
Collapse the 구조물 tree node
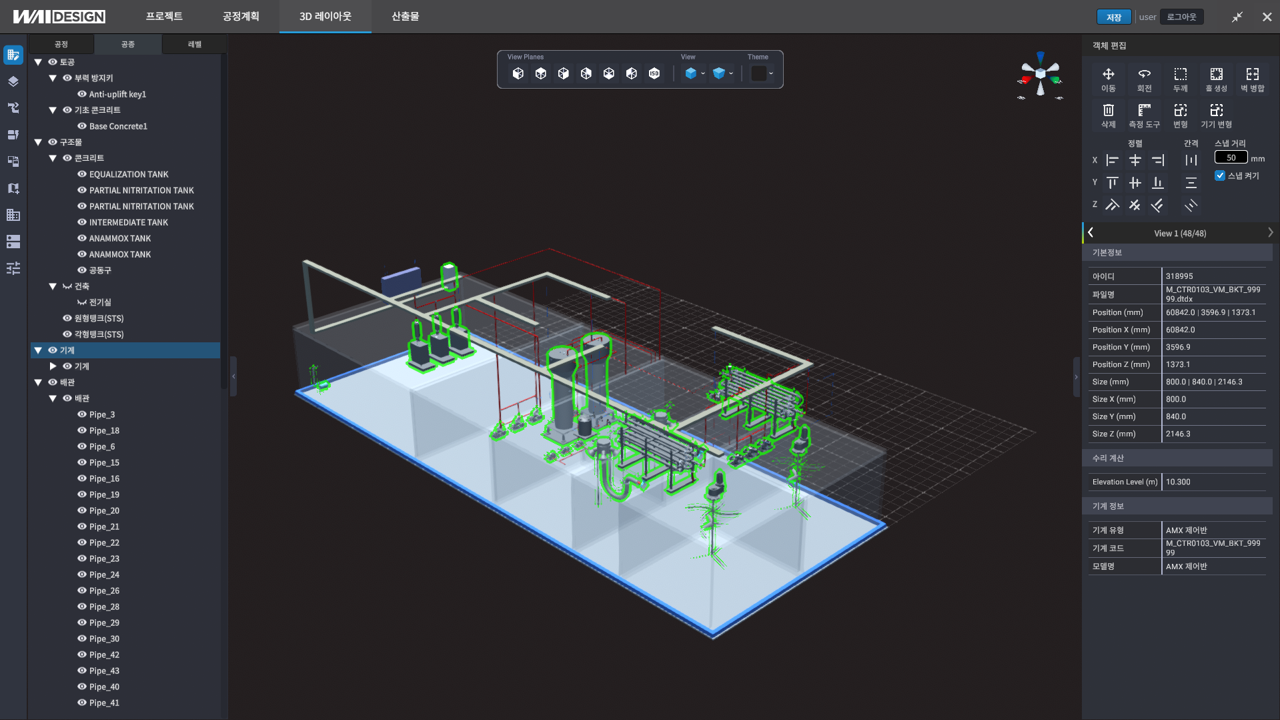click(38, 142)
